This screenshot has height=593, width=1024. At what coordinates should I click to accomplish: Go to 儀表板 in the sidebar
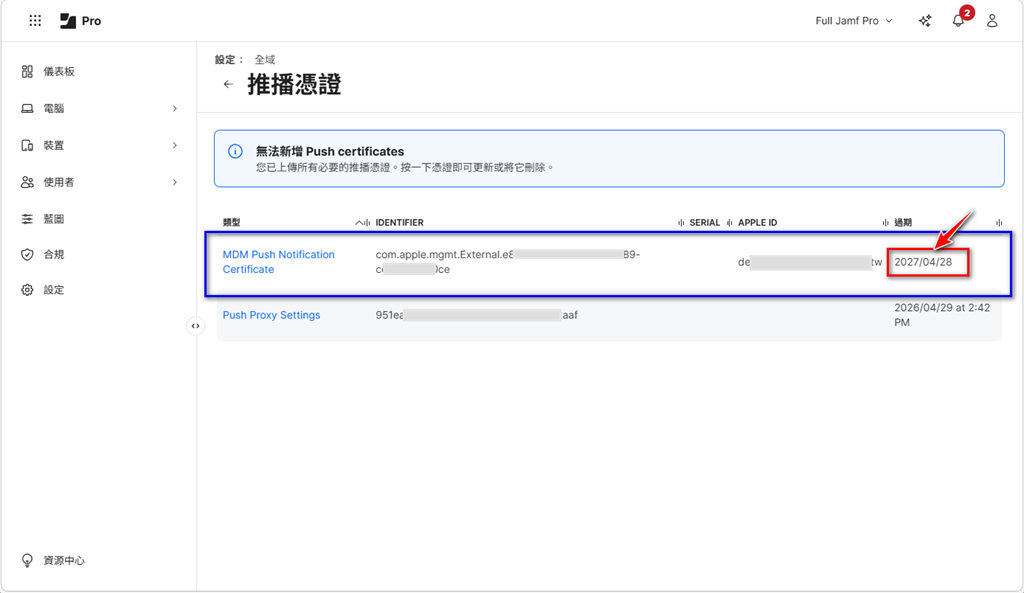point(58,72)
